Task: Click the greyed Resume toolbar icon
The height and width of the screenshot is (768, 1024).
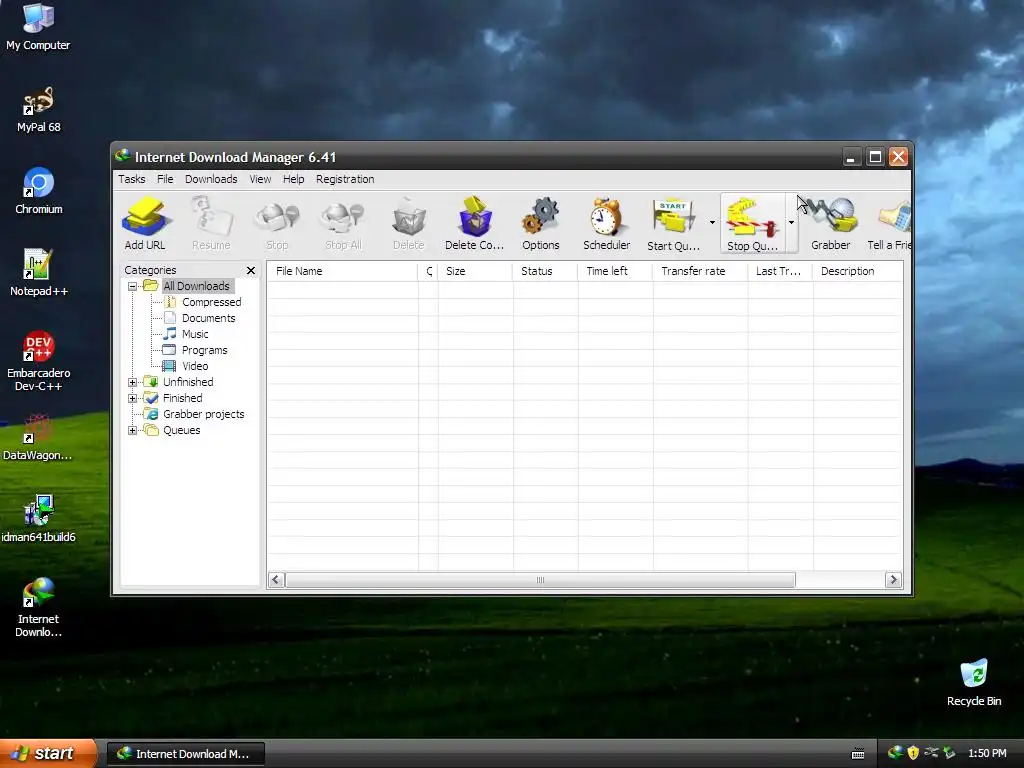Action: tap(211, 224)
